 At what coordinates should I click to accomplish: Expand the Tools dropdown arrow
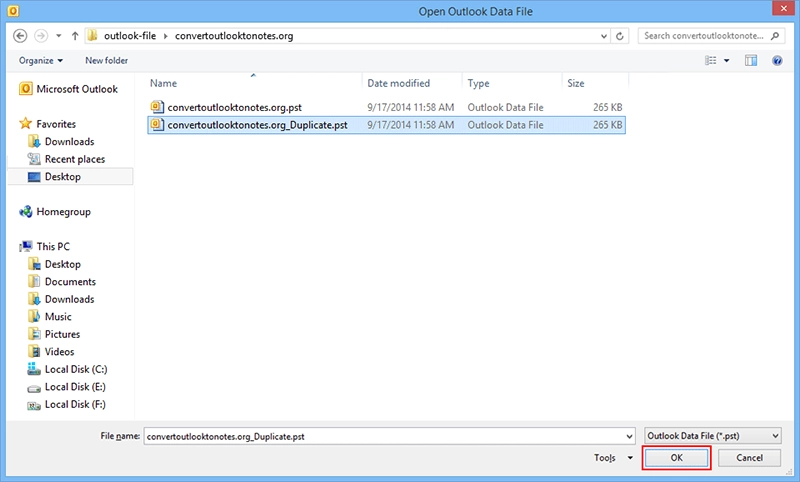pos(630,458)
